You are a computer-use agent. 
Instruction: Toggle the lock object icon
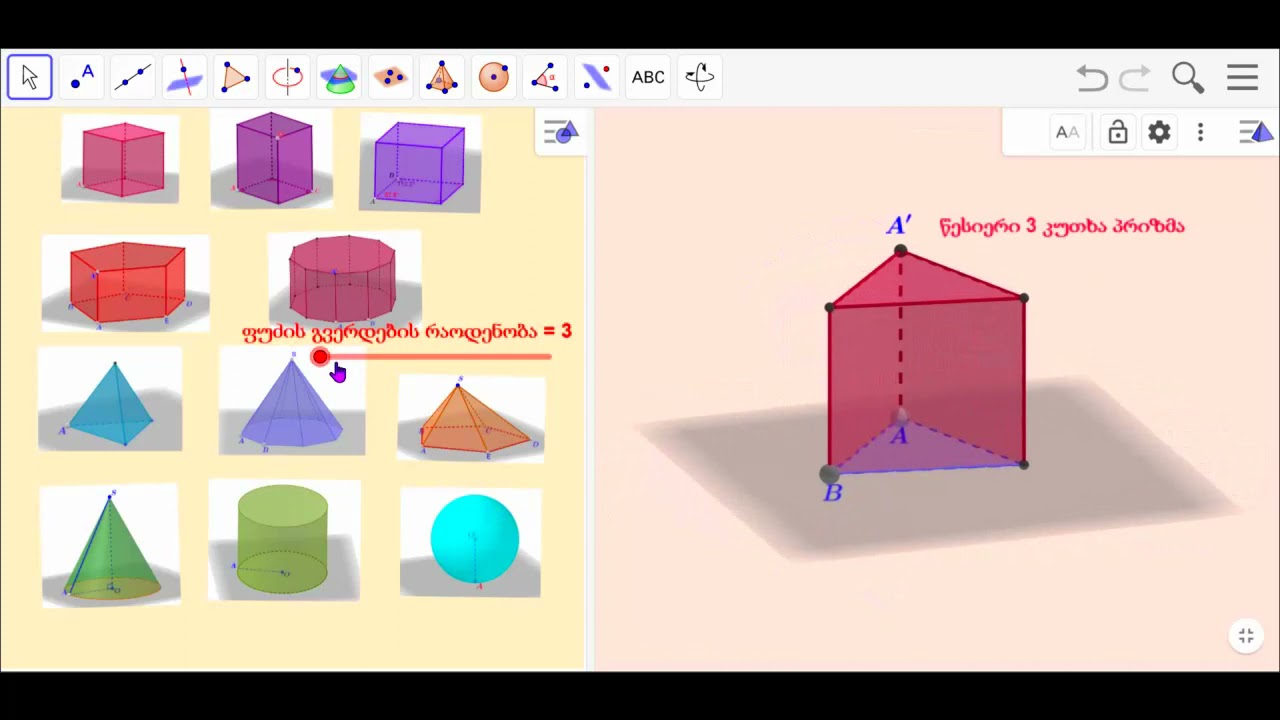pyautogui.click(x=1118, y=132)
